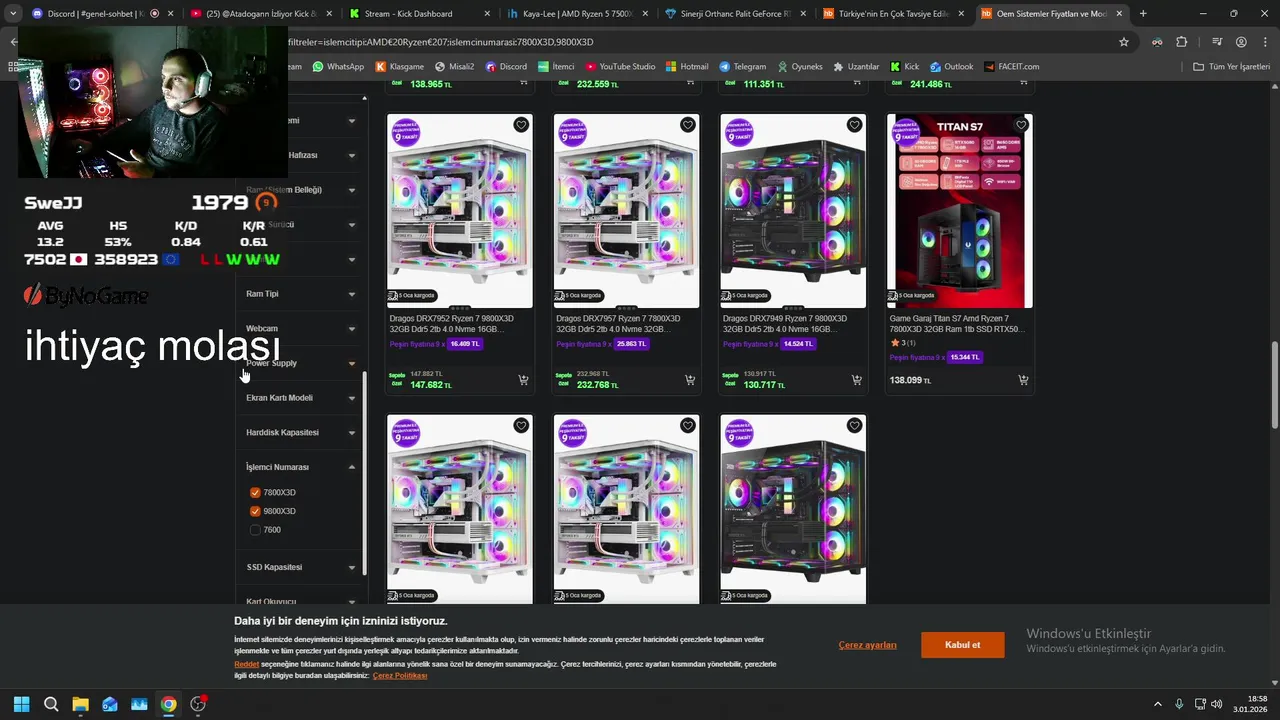Collapse the İşlemci Numarası filter

[x=300, y=467]
